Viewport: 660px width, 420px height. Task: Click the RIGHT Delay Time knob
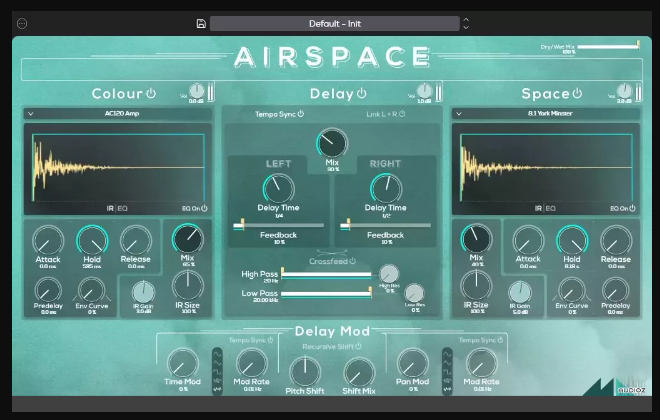[386, 189]
